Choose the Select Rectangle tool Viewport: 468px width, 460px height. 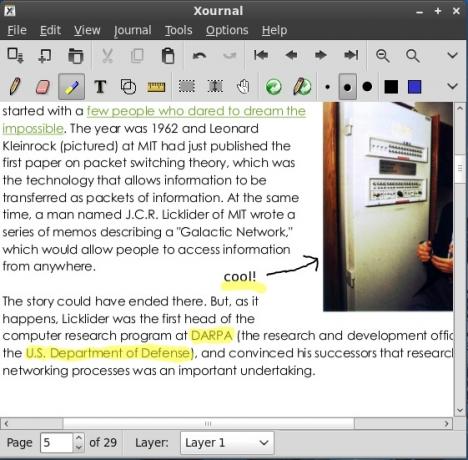[187, 87]
